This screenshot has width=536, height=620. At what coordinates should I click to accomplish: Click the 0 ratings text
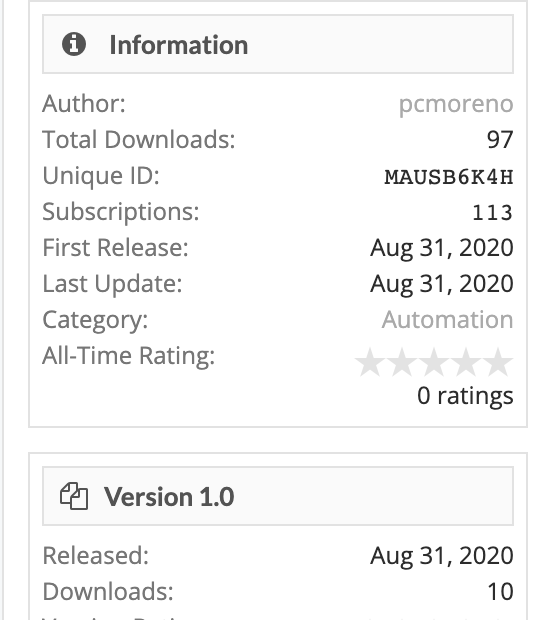point(465,395)
